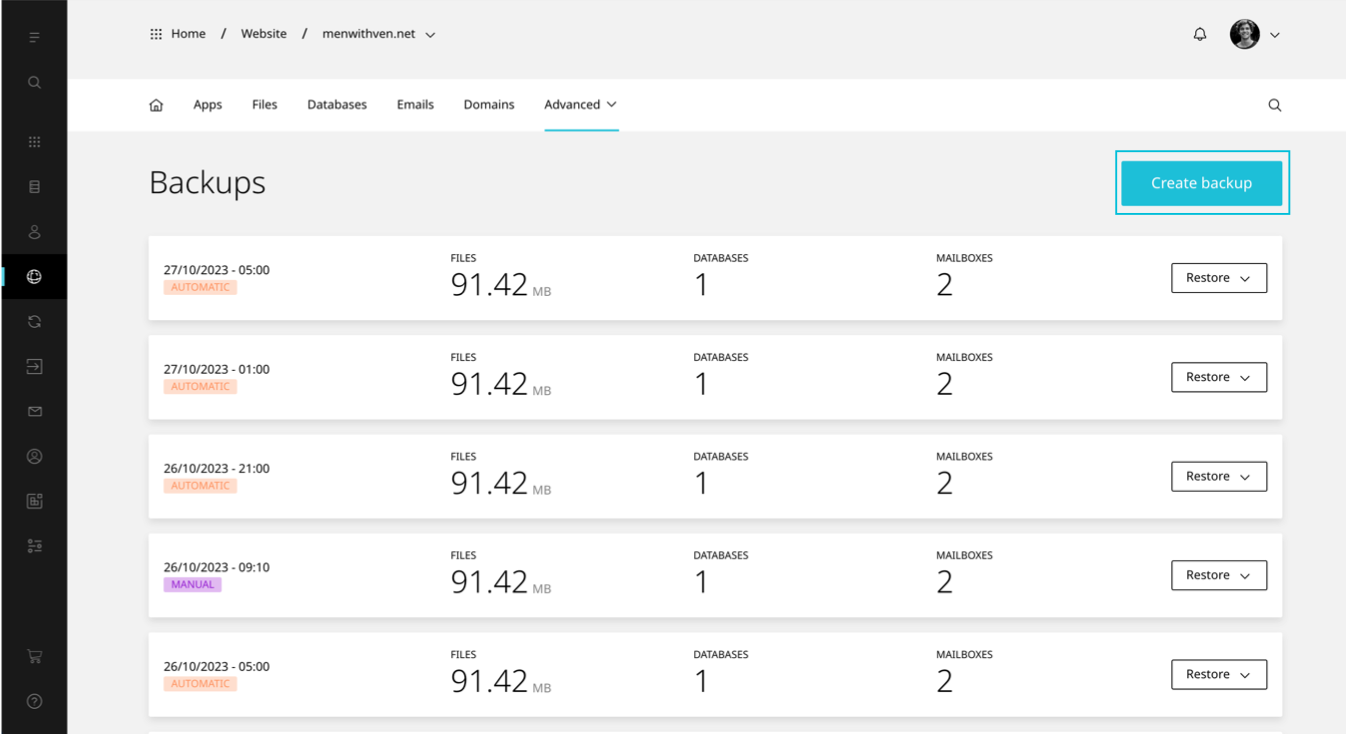Viewport: 1346px width, 734px height.
Task: Open Restore dropdown for the manual backup
Action: click(x=1218, y=575)
